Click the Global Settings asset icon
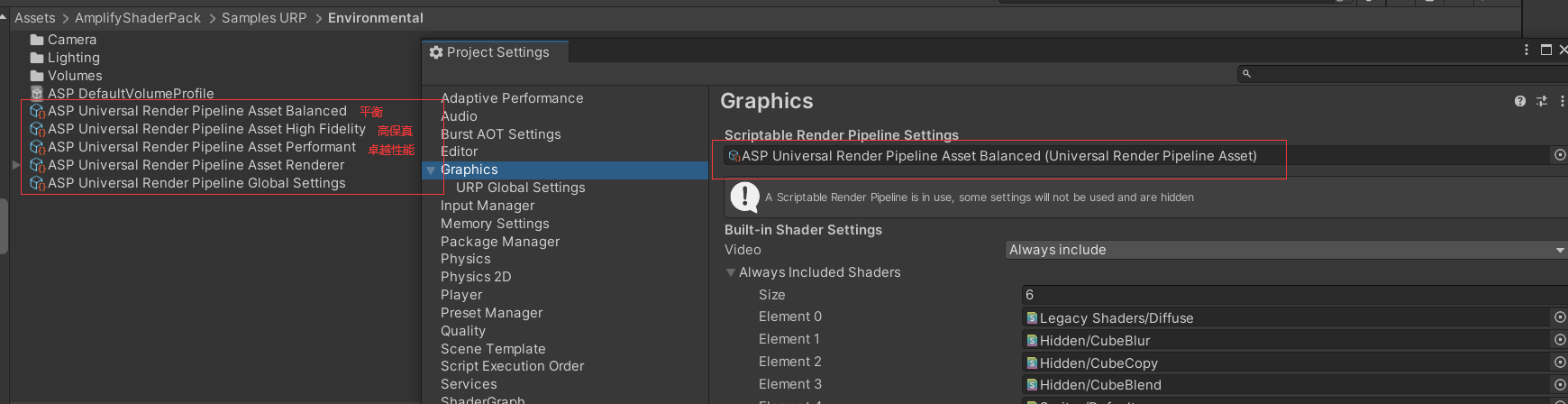 coord(37,183)
